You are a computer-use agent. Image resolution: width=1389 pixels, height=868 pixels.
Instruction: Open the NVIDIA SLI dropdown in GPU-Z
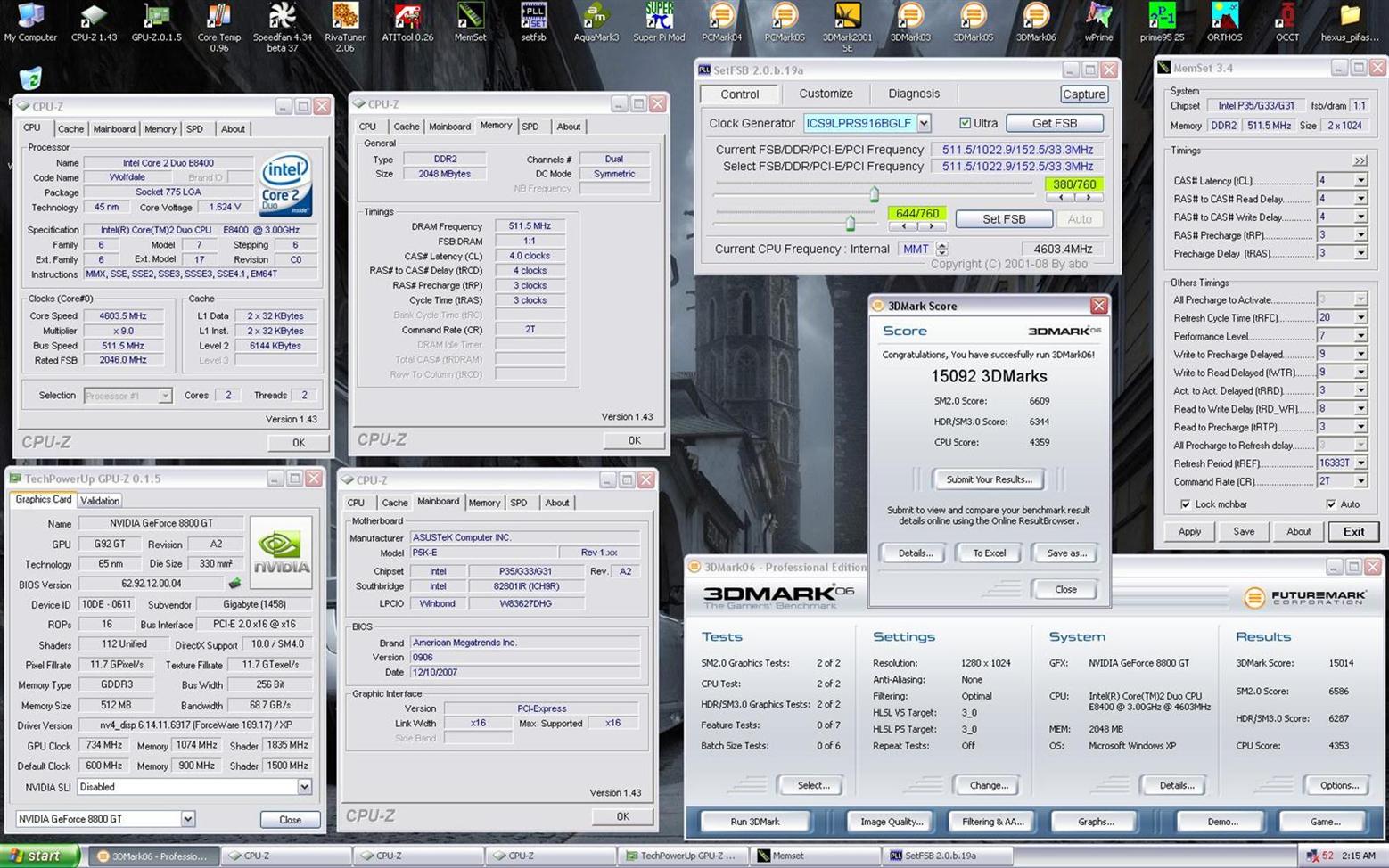click(304, 787)
